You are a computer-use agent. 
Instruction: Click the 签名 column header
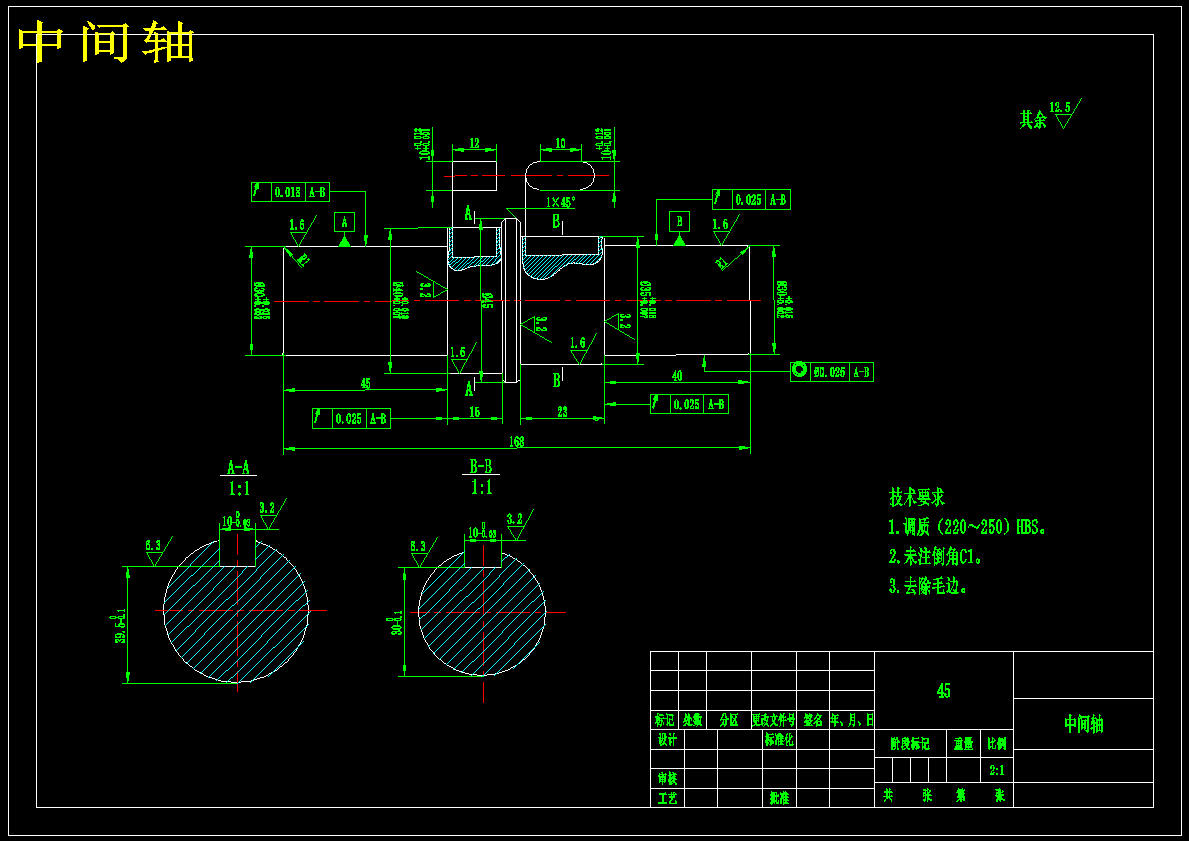point(813,720)
